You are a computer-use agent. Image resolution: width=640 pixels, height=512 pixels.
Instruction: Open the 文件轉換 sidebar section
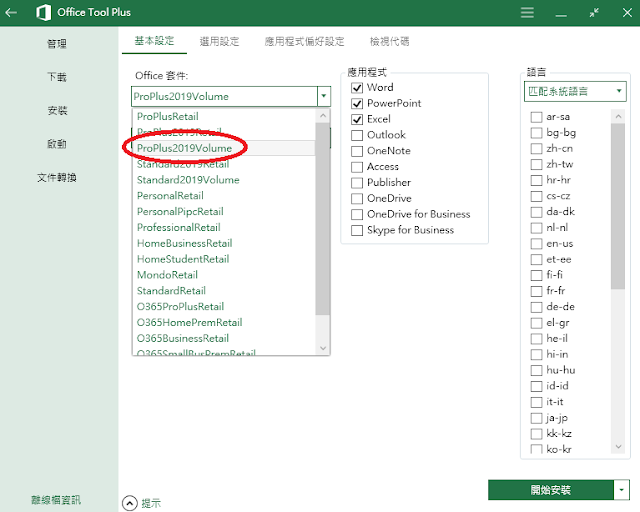57,178
